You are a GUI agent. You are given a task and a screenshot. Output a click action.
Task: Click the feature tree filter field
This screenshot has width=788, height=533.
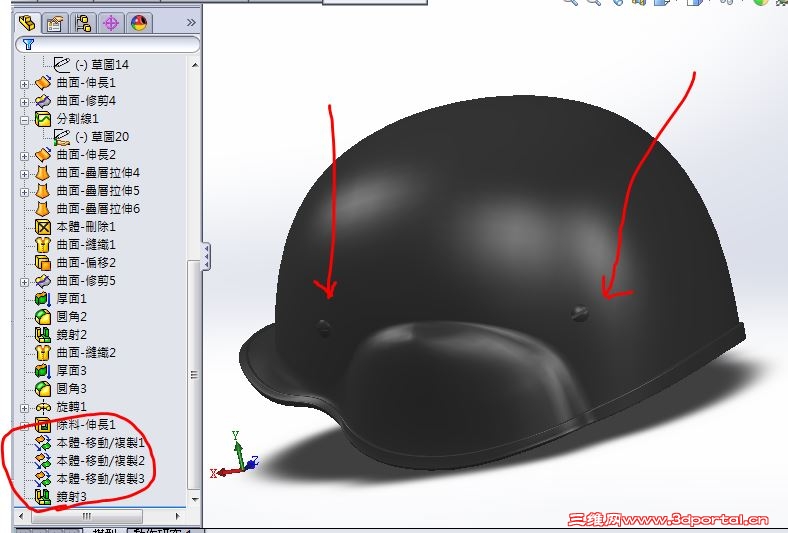click(x=108, y=44)
